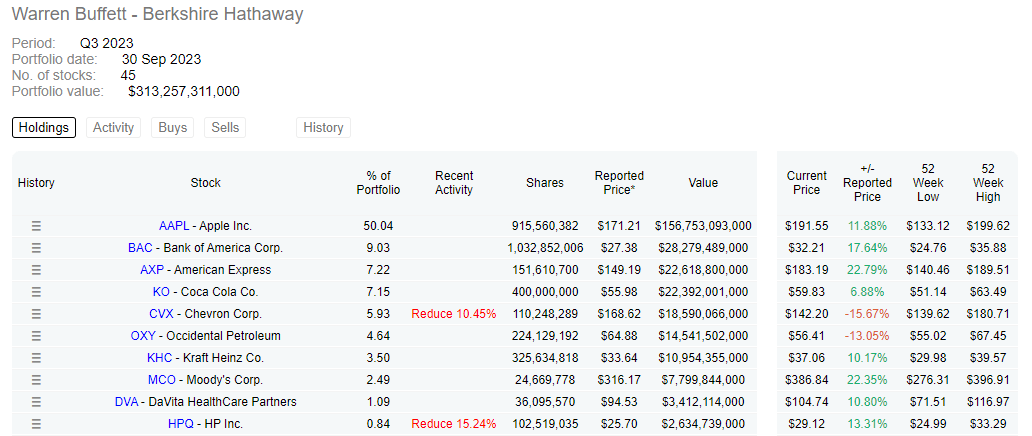Screen dimensions: 1032x436
Task: Select DaVita's 52 week high $116.97
Action: coord(988,402)
